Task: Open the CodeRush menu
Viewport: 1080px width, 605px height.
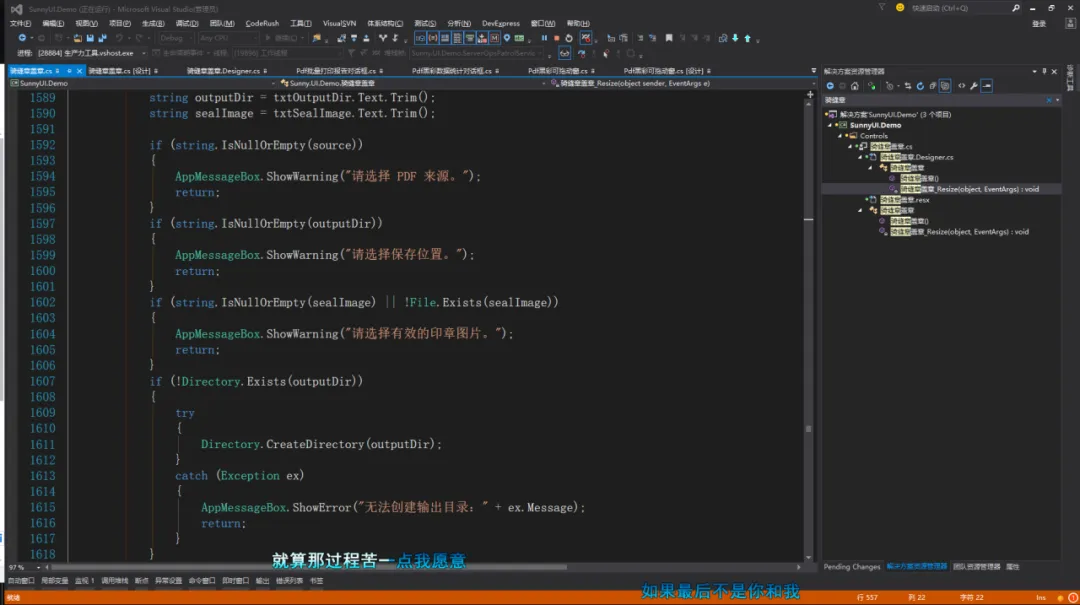Action: [262, 23]
